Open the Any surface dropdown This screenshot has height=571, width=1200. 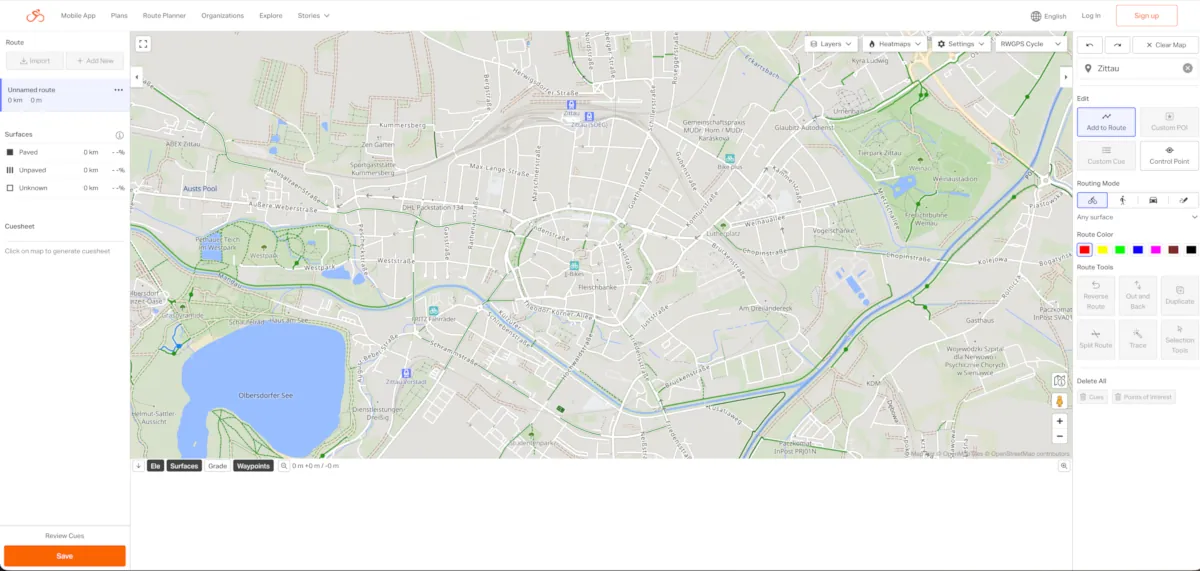pos(1137,217)
